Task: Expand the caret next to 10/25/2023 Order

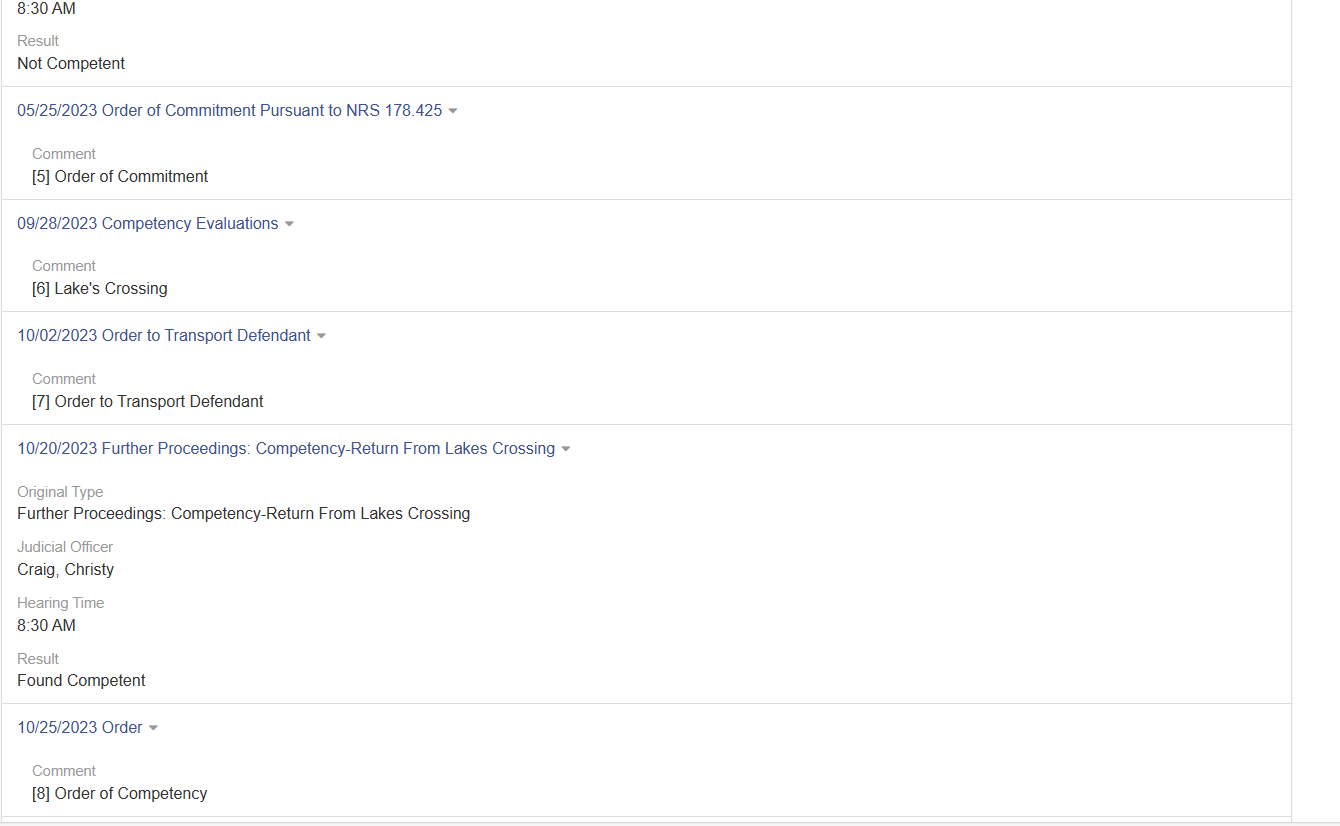Action: pyautogui.click(x=153, y=728)
